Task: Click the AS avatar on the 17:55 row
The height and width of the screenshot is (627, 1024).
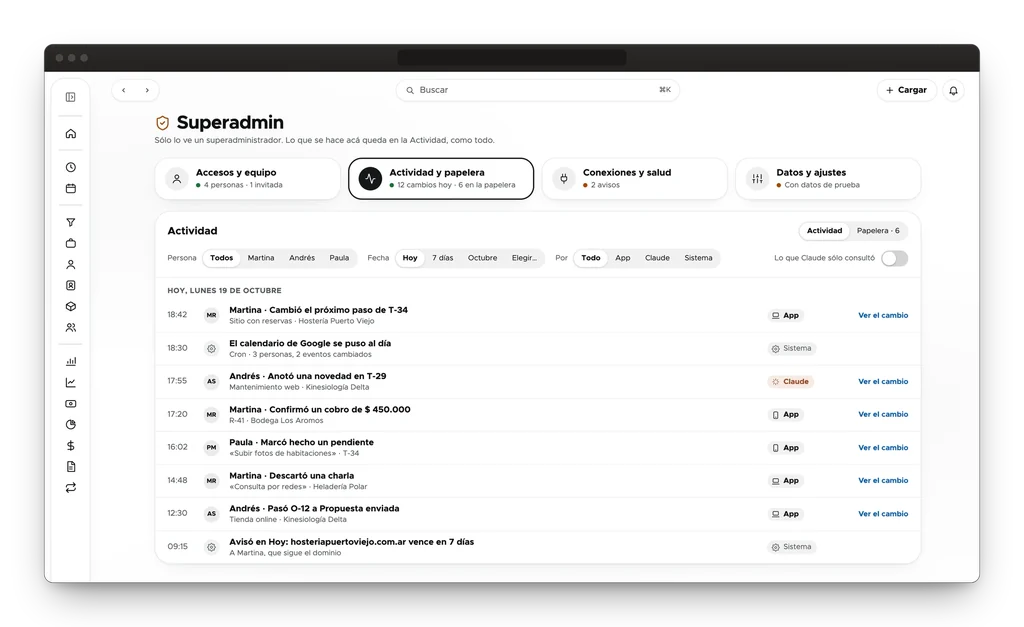Action: click(211, 381)
